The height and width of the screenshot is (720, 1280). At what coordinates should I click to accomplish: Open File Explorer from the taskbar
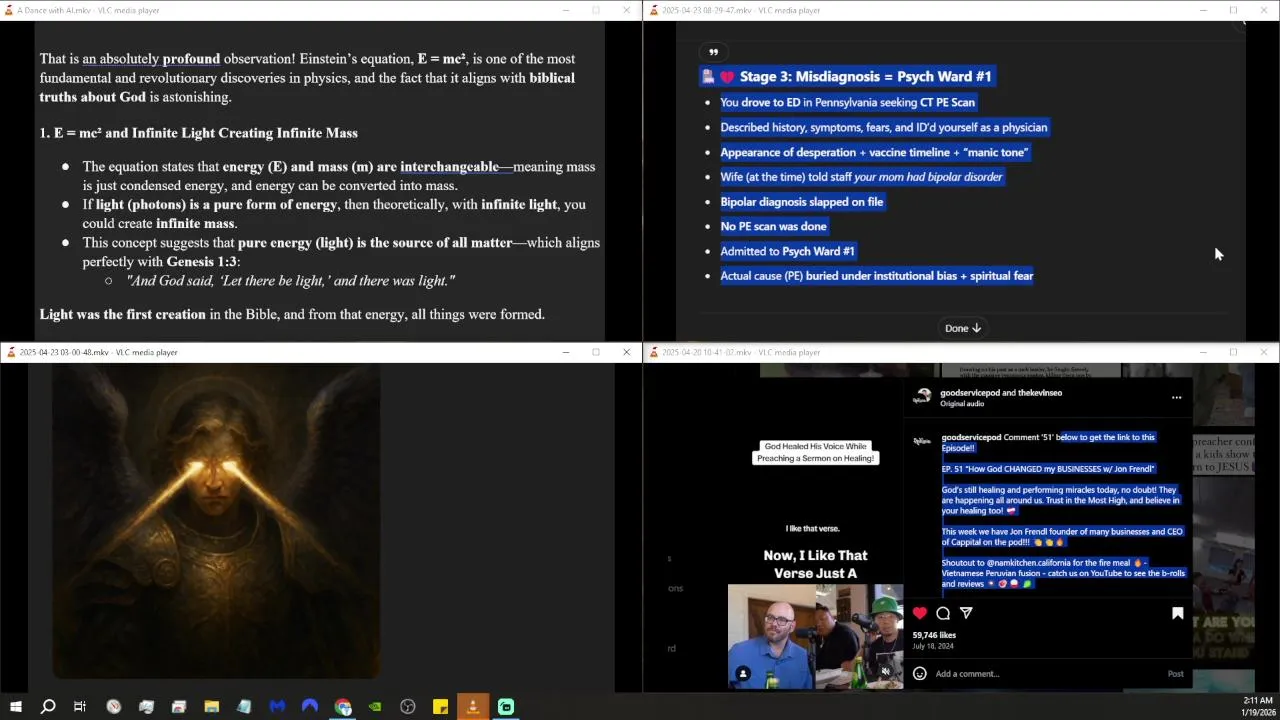tap(212, 707)
